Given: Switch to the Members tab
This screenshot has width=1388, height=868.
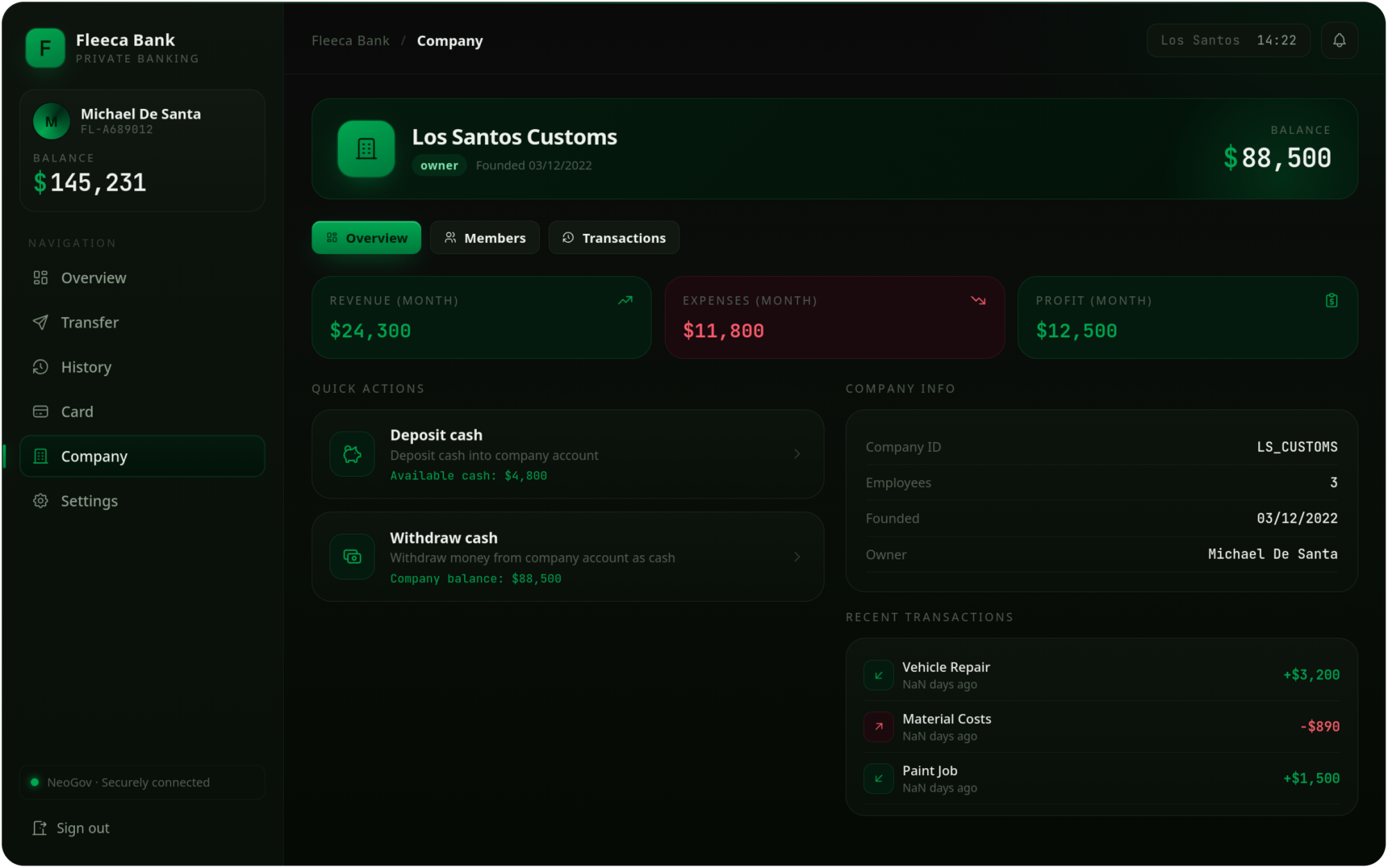Looking at the screenshot, I should coord(484,237).
